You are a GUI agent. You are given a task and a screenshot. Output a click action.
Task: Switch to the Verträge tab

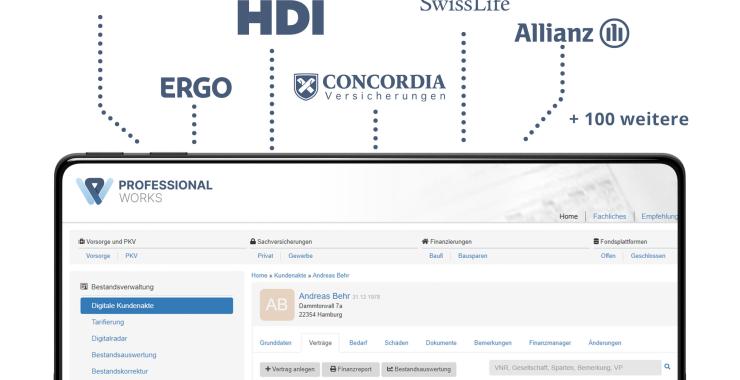[x=320, y=343]
